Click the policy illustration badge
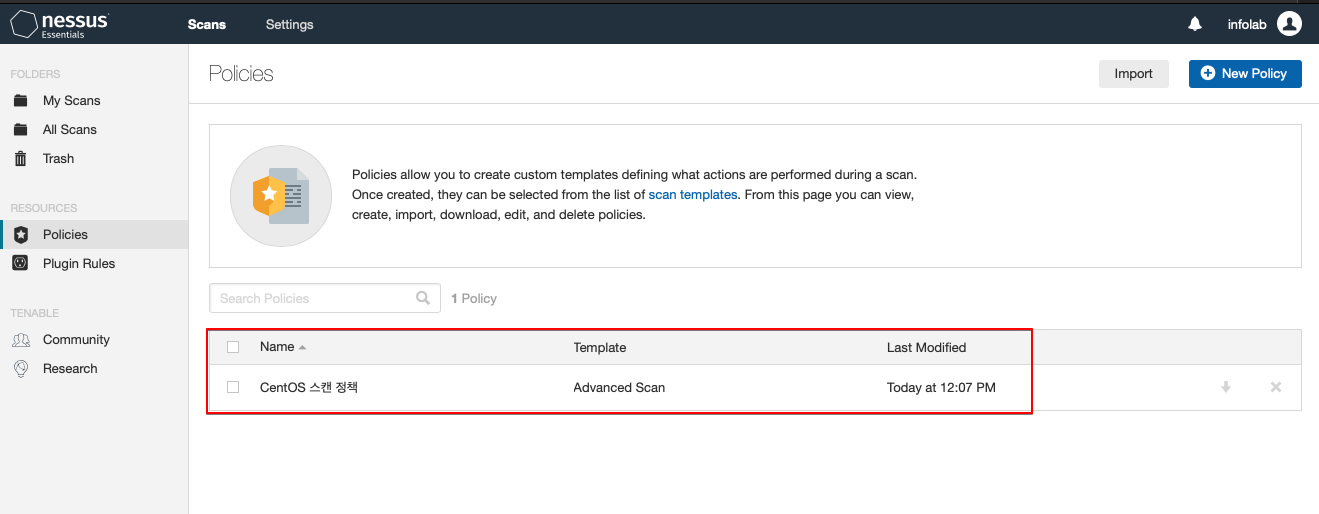Image resolution: width=1319 pixels, height=514 pixels. tap(280, 196)
